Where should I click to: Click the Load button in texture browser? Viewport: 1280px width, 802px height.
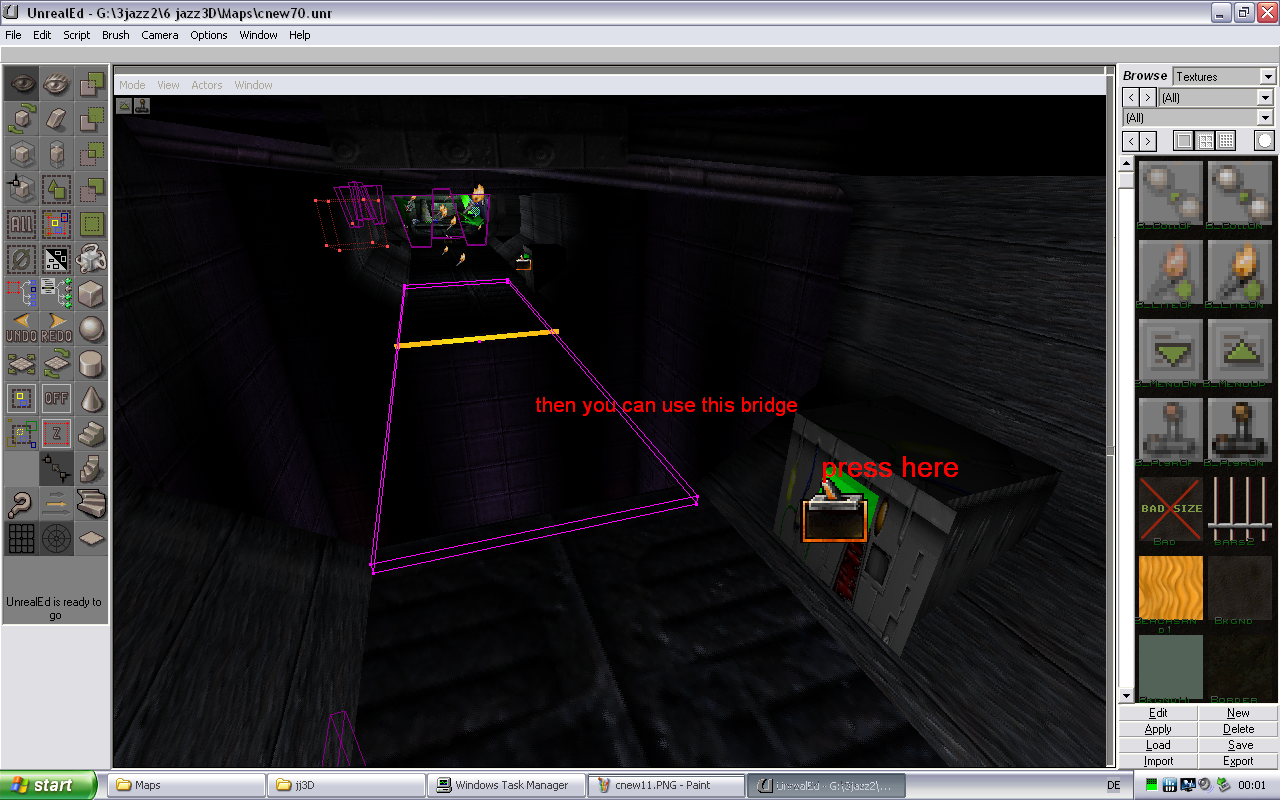tap(1158, 745)
